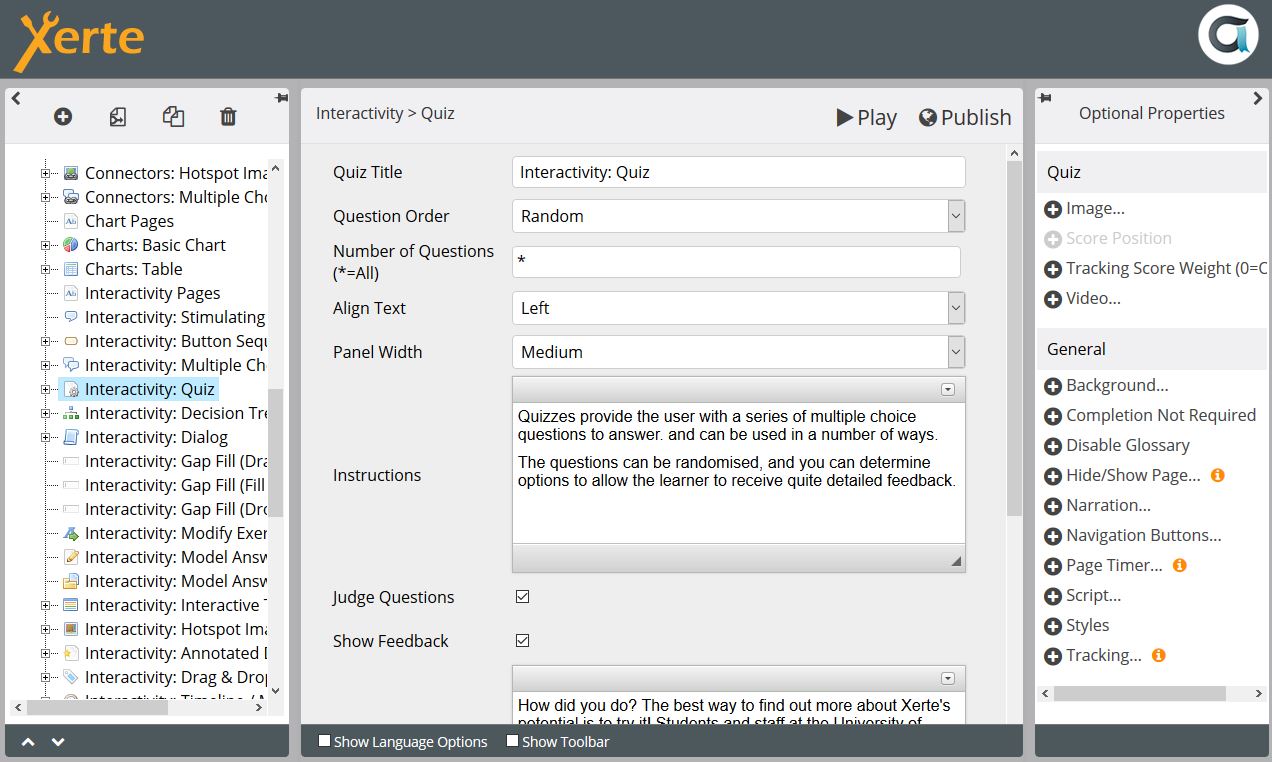The width and height of the screenshot is (1272, 762).
Task: Expand the Interactivity: Dialog tree node
Action: [x=45, y=437]
